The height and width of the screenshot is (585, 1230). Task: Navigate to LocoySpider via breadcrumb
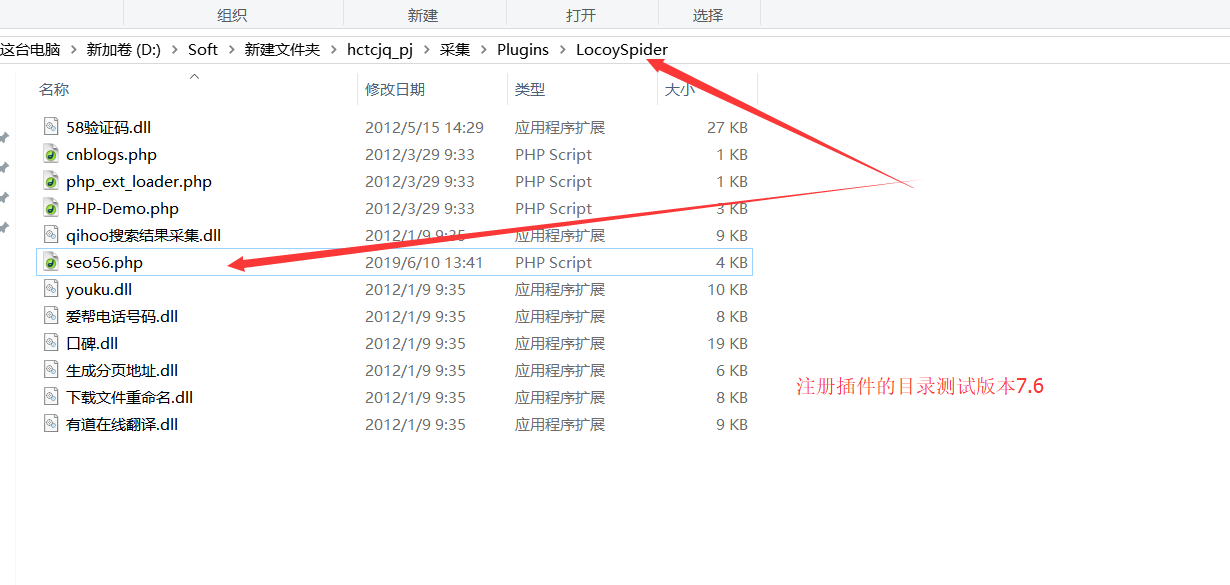tap(621, 48)
